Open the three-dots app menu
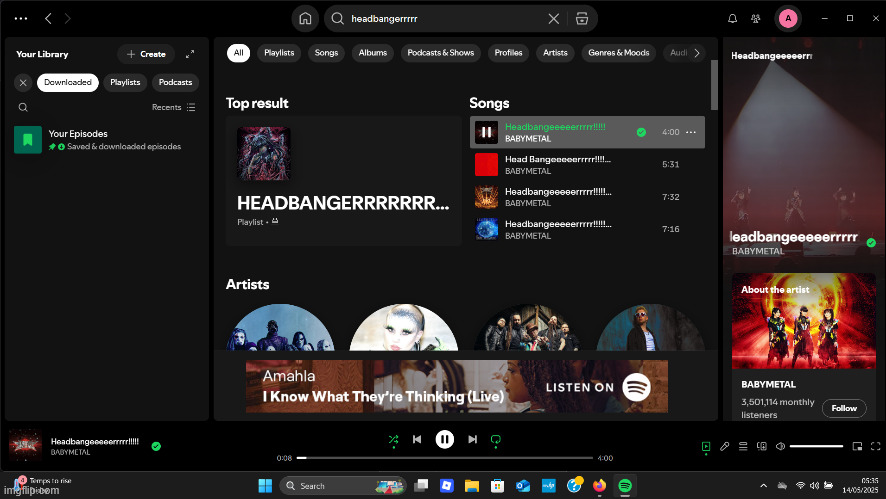886x499 pixels. coord(21,19)
